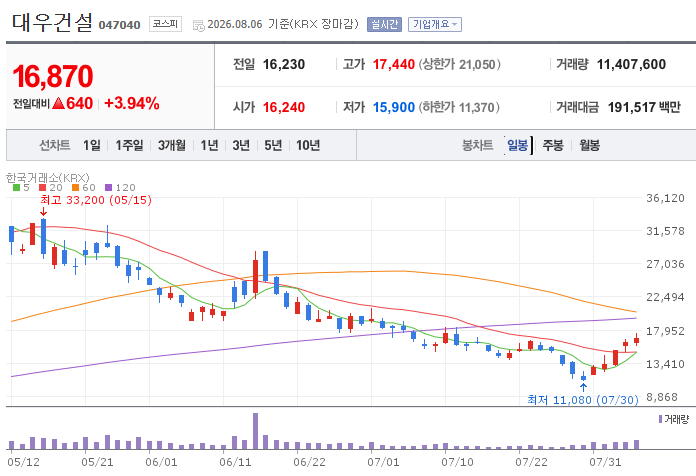Screen dimensions: 696x476
Task: Click the 거래량 volume legend marker
Action: click(660, 419)
